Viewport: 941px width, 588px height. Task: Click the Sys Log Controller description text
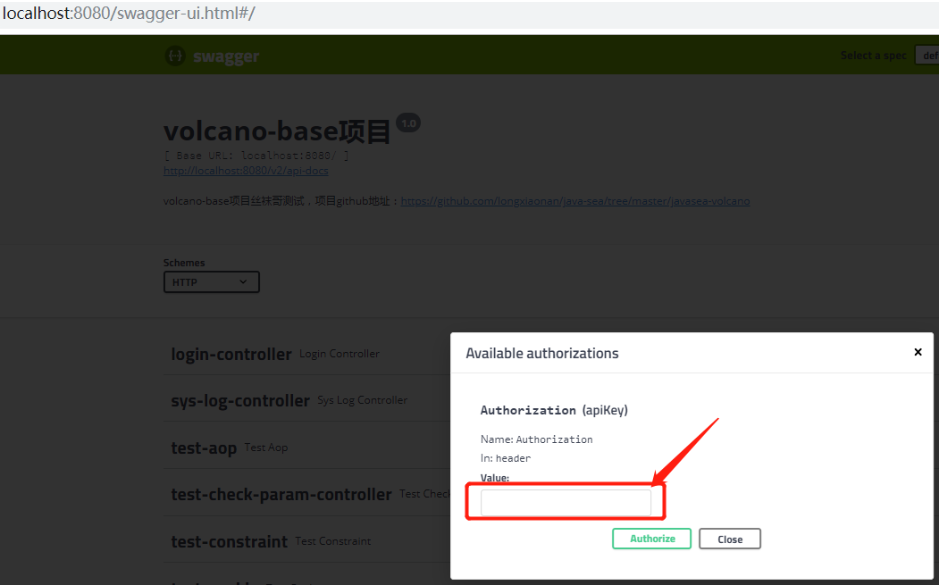click(362, 400)
